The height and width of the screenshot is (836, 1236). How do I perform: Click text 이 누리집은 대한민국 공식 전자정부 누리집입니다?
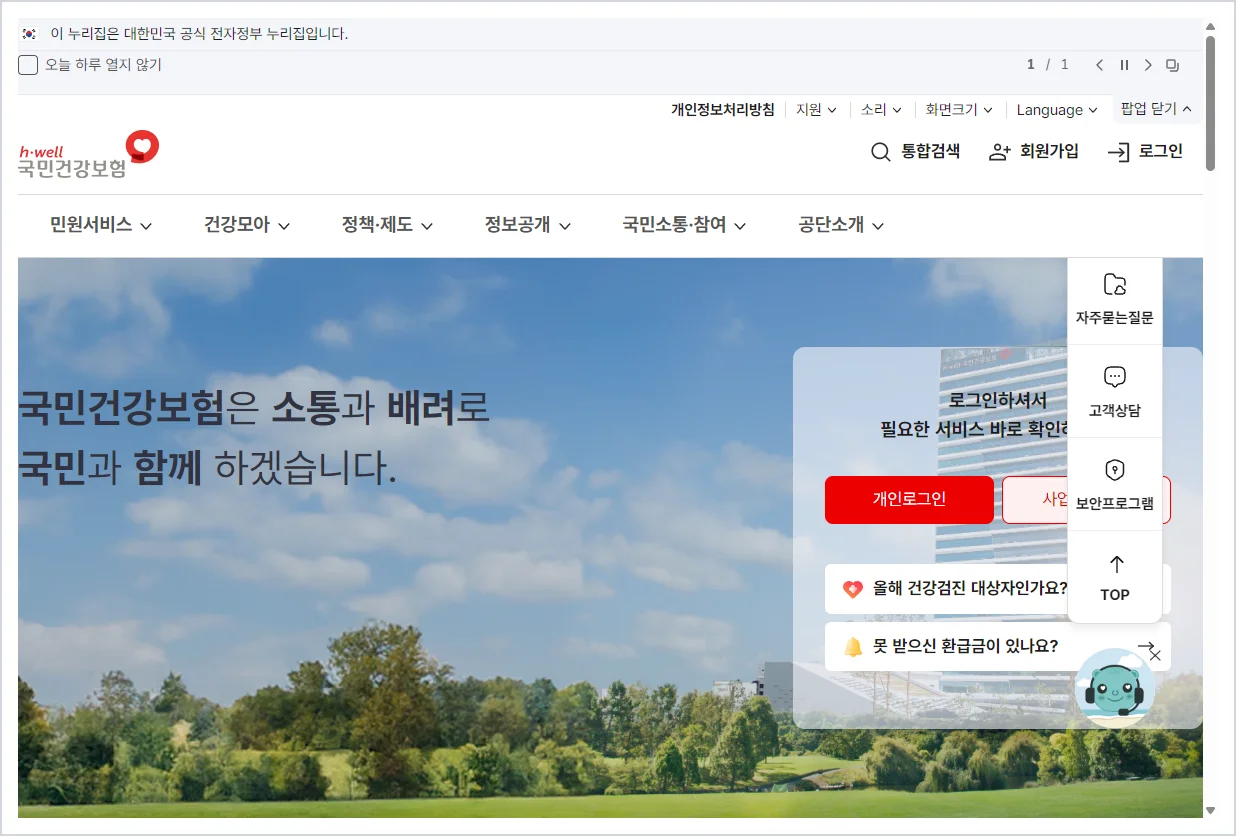(199, 34)
